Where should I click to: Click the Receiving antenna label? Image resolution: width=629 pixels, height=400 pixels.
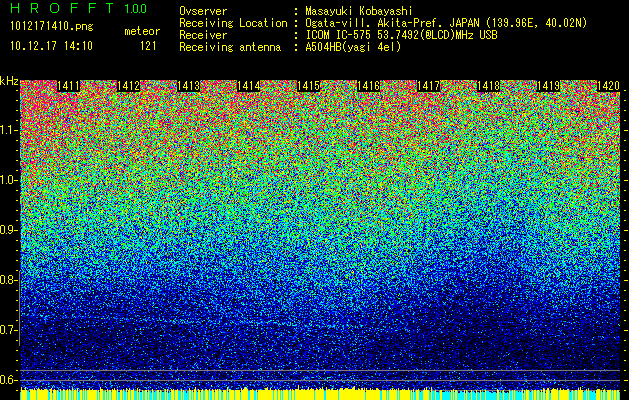coord(230,47)
